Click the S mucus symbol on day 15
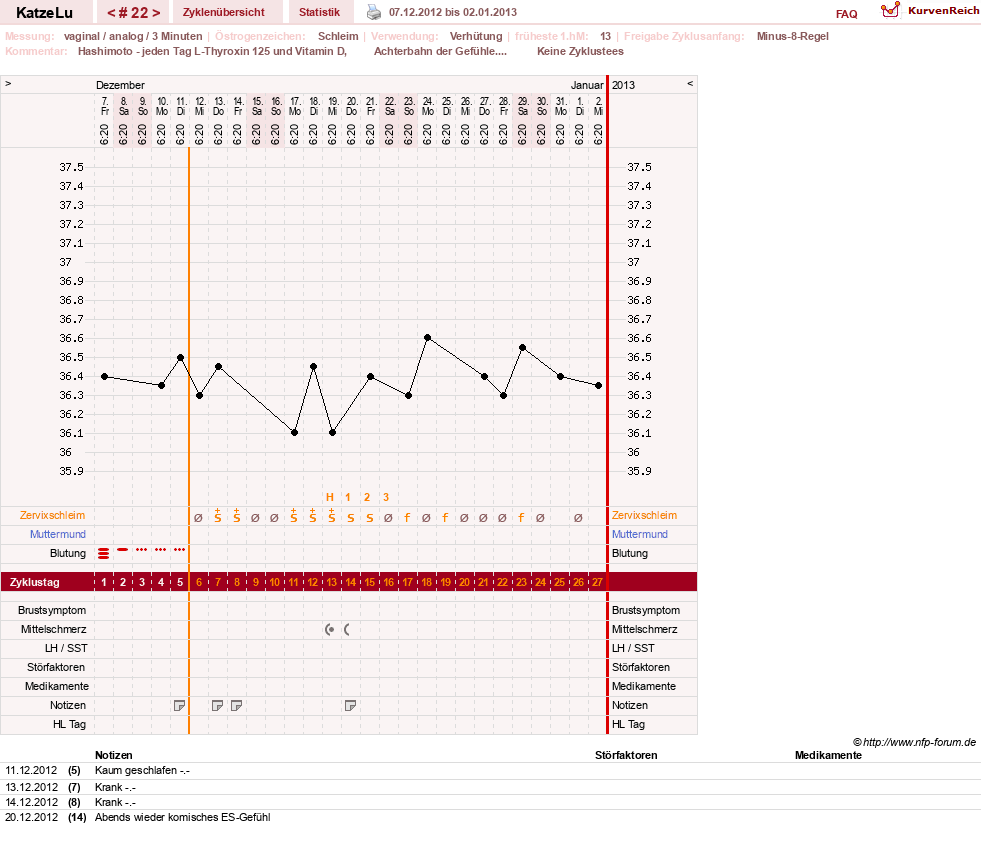981x854 pixels. [370, 518]
